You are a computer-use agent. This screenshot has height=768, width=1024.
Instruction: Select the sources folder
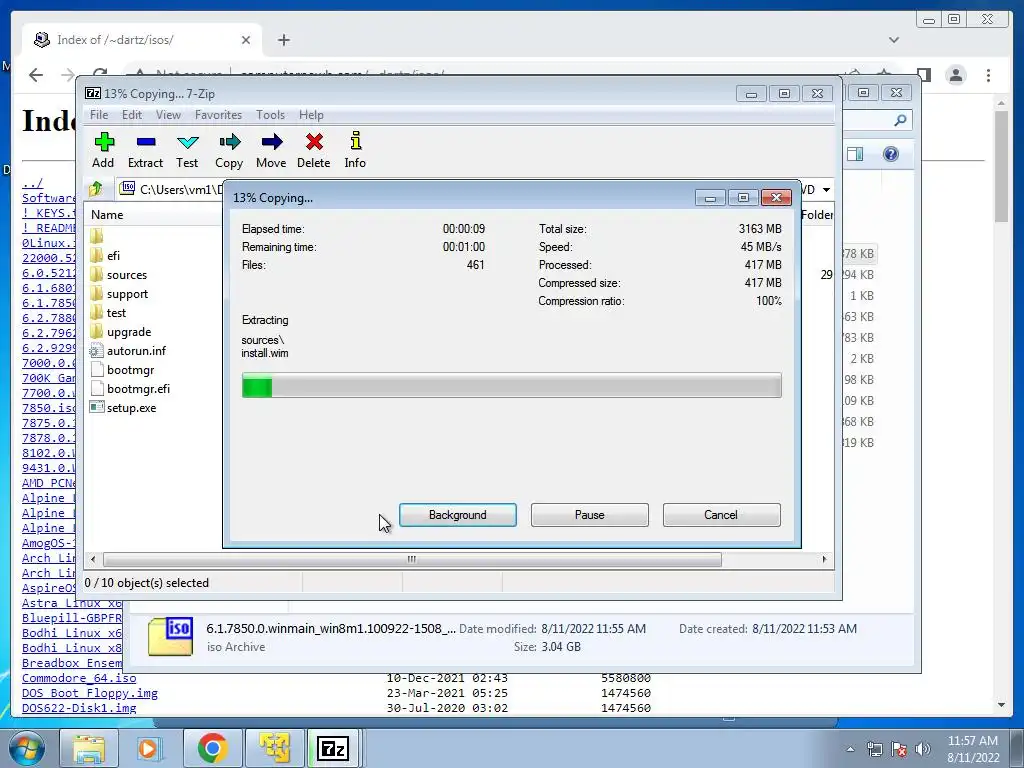point(127,275)
